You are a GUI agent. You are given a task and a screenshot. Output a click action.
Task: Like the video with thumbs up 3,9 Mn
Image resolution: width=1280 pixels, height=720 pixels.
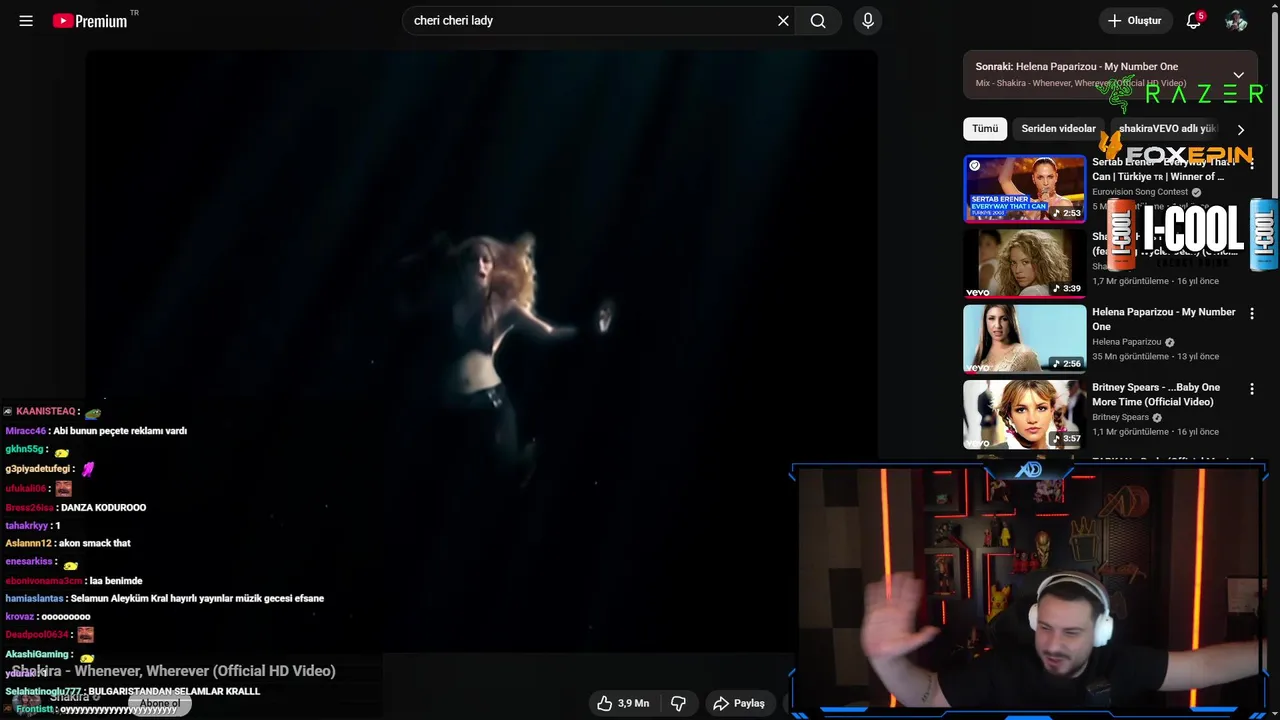click(623, 703)
